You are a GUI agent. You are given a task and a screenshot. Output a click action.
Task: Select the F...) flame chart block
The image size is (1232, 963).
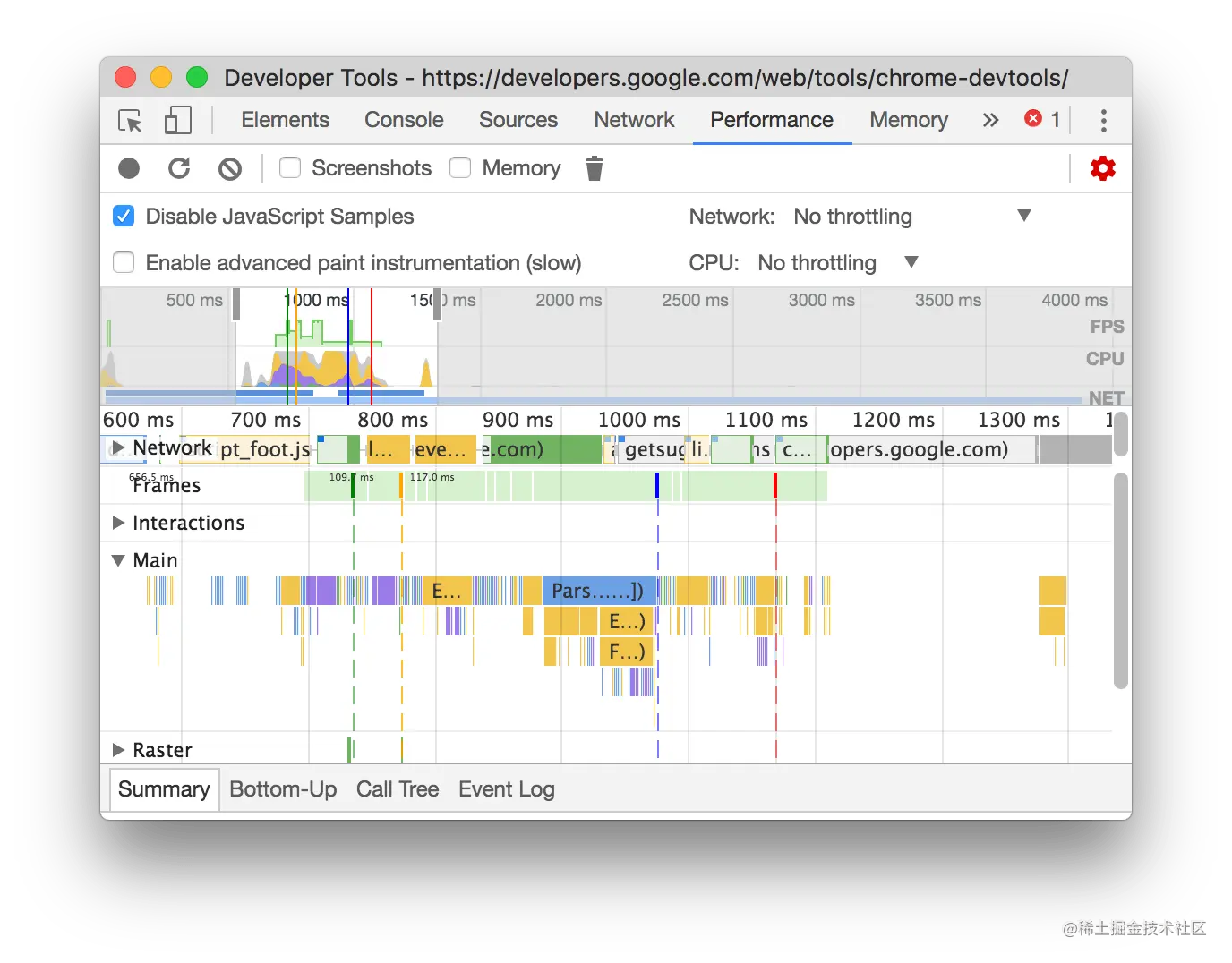[x=627, y=652]
